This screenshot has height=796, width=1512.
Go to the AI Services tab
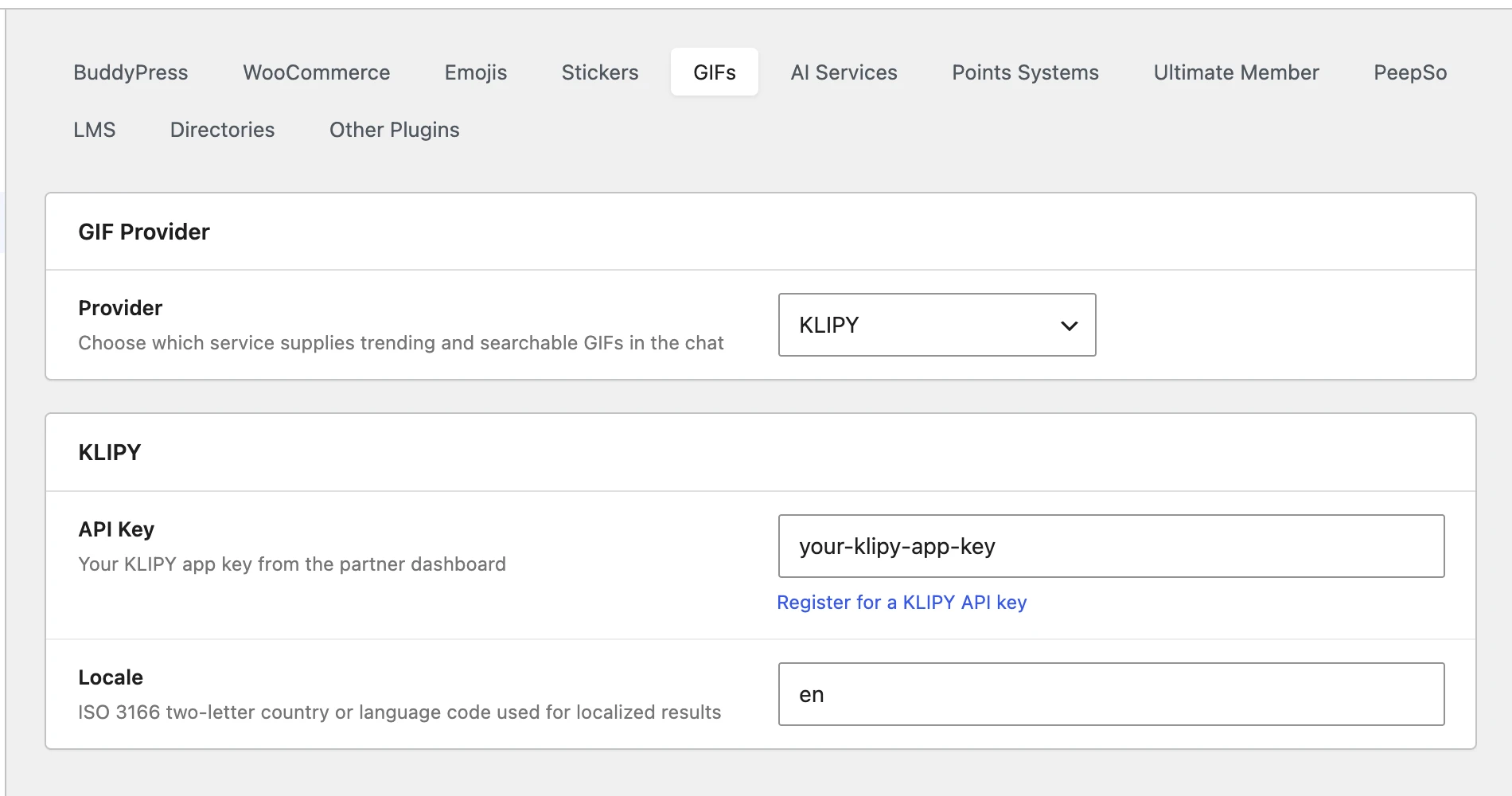pos(844,72)
